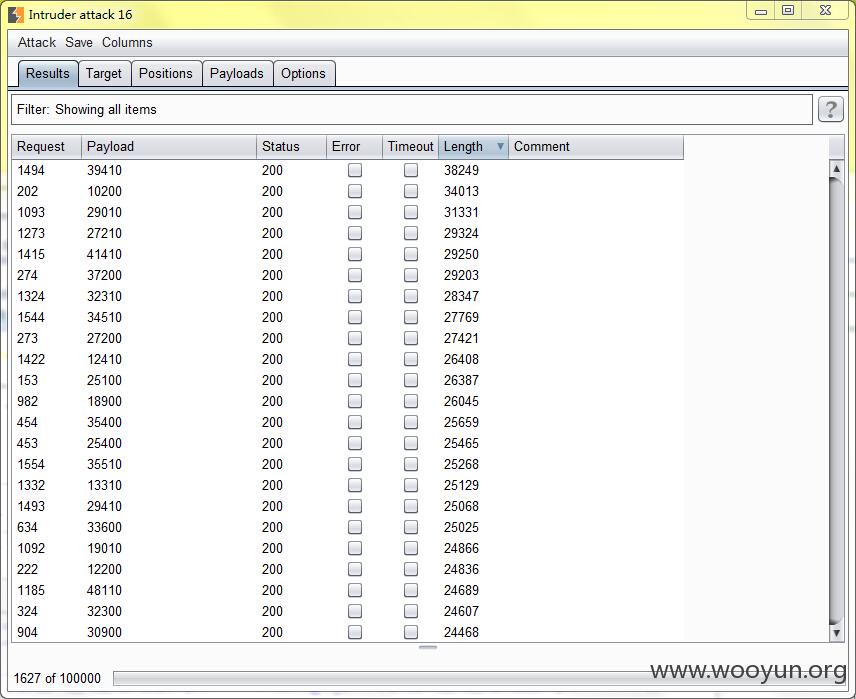Select payload 25100 cell
Viewport: 856px width, 699px height.
(x=104, y=381)
